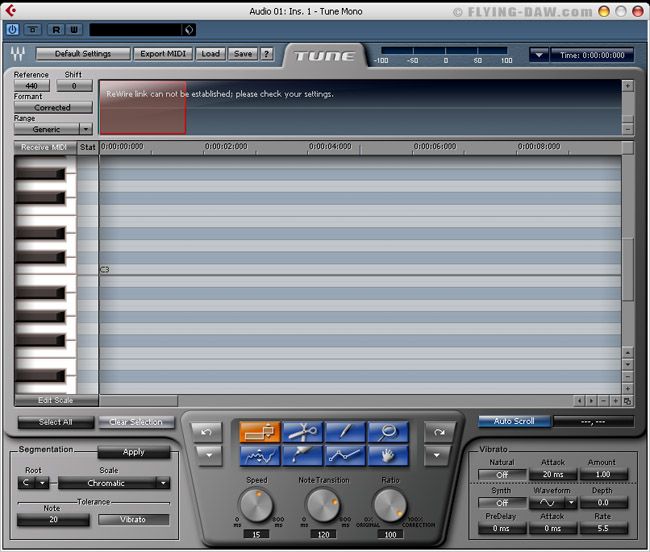Click the Load button

[211, 54]
